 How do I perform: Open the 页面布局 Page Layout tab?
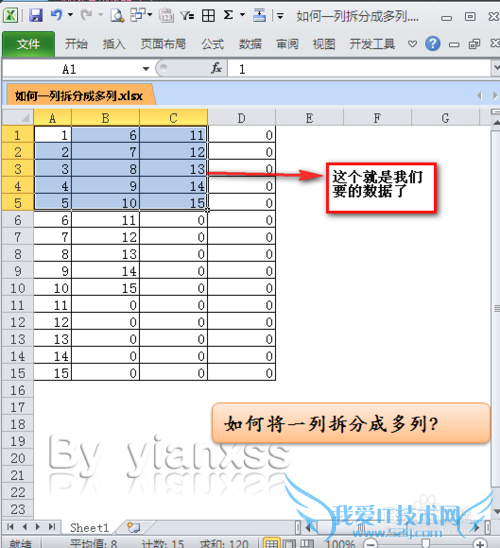163,44
